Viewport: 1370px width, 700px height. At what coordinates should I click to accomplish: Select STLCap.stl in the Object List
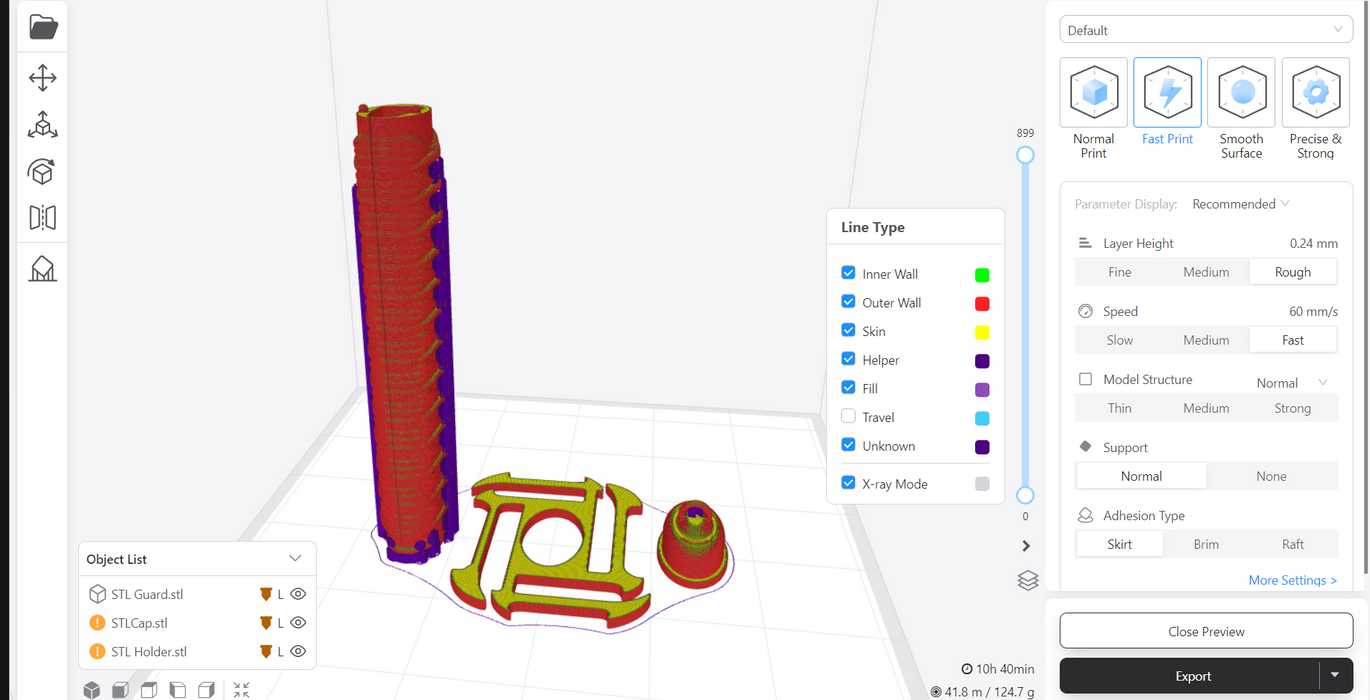139,623
